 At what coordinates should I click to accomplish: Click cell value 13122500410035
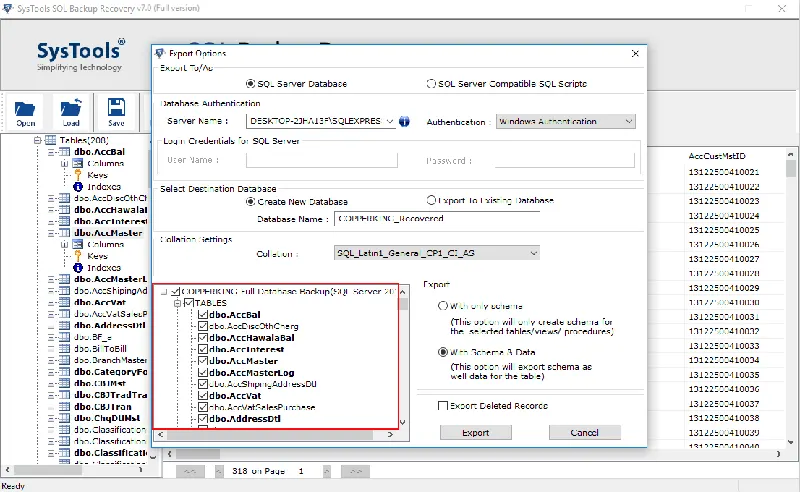coord(723,375)
